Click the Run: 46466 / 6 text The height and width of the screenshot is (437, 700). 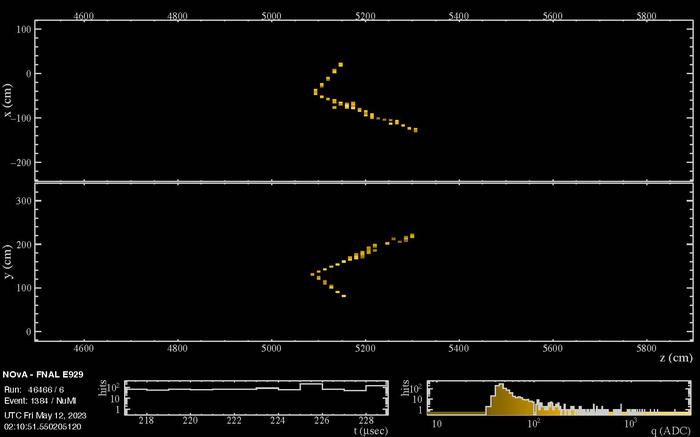[35, 386]
